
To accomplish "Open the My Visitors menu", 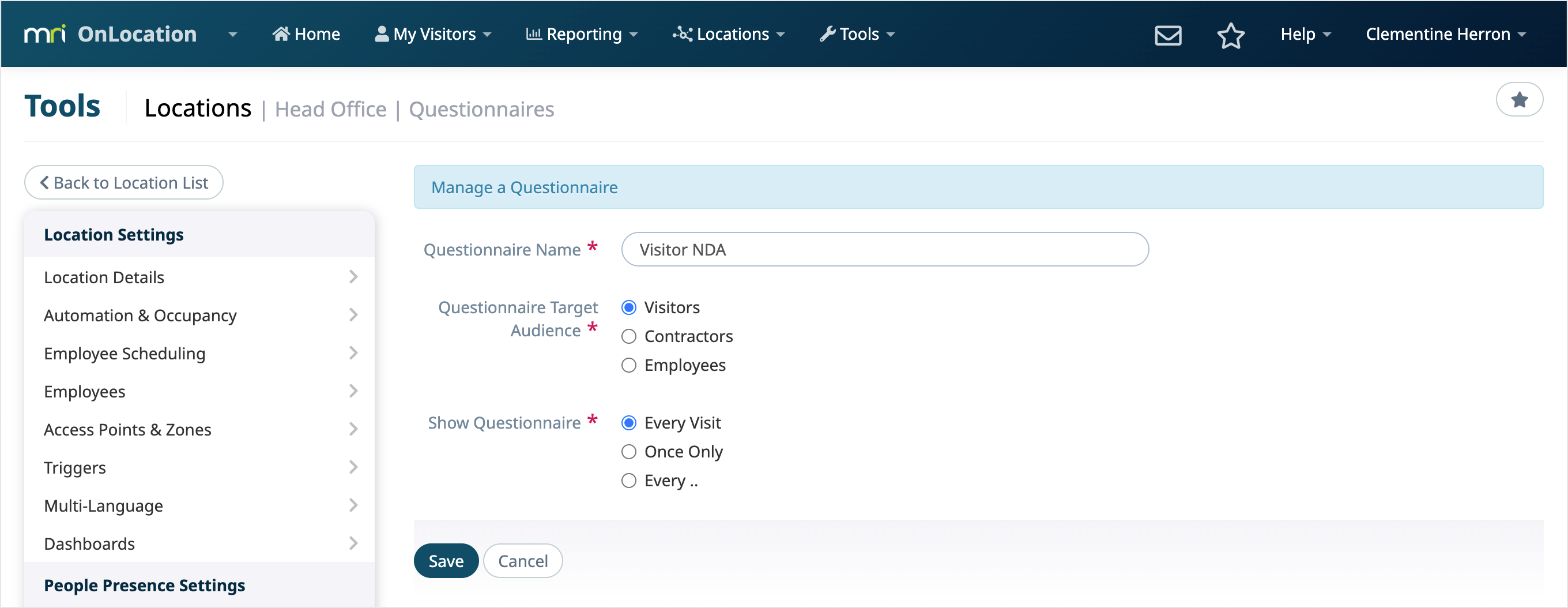I will (x=433, y=34).
